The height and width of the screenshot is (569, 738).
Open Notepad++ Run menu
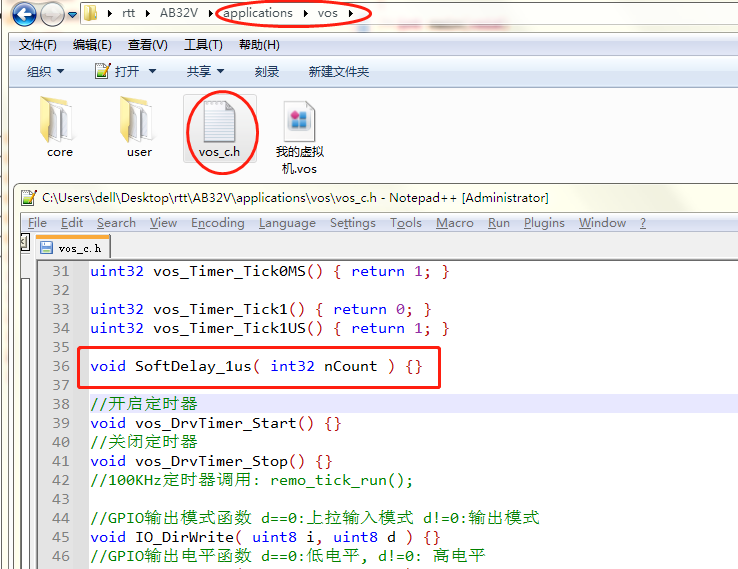click(499, 223)
